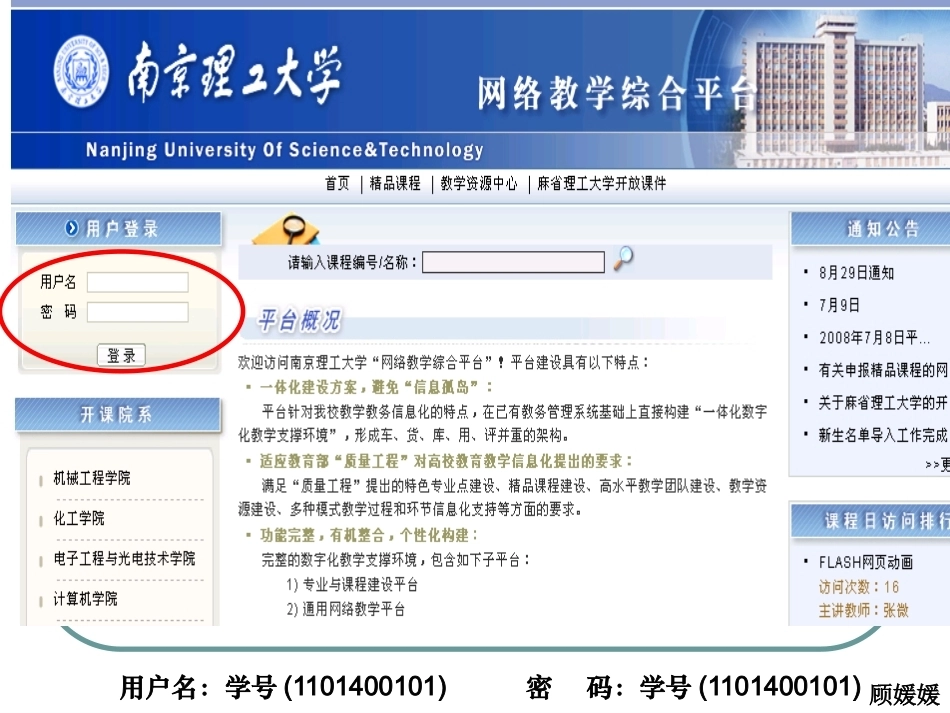Click the 访问次数：16 text
The width and height of the screenshot is (950, 713).
coord(859,586)
